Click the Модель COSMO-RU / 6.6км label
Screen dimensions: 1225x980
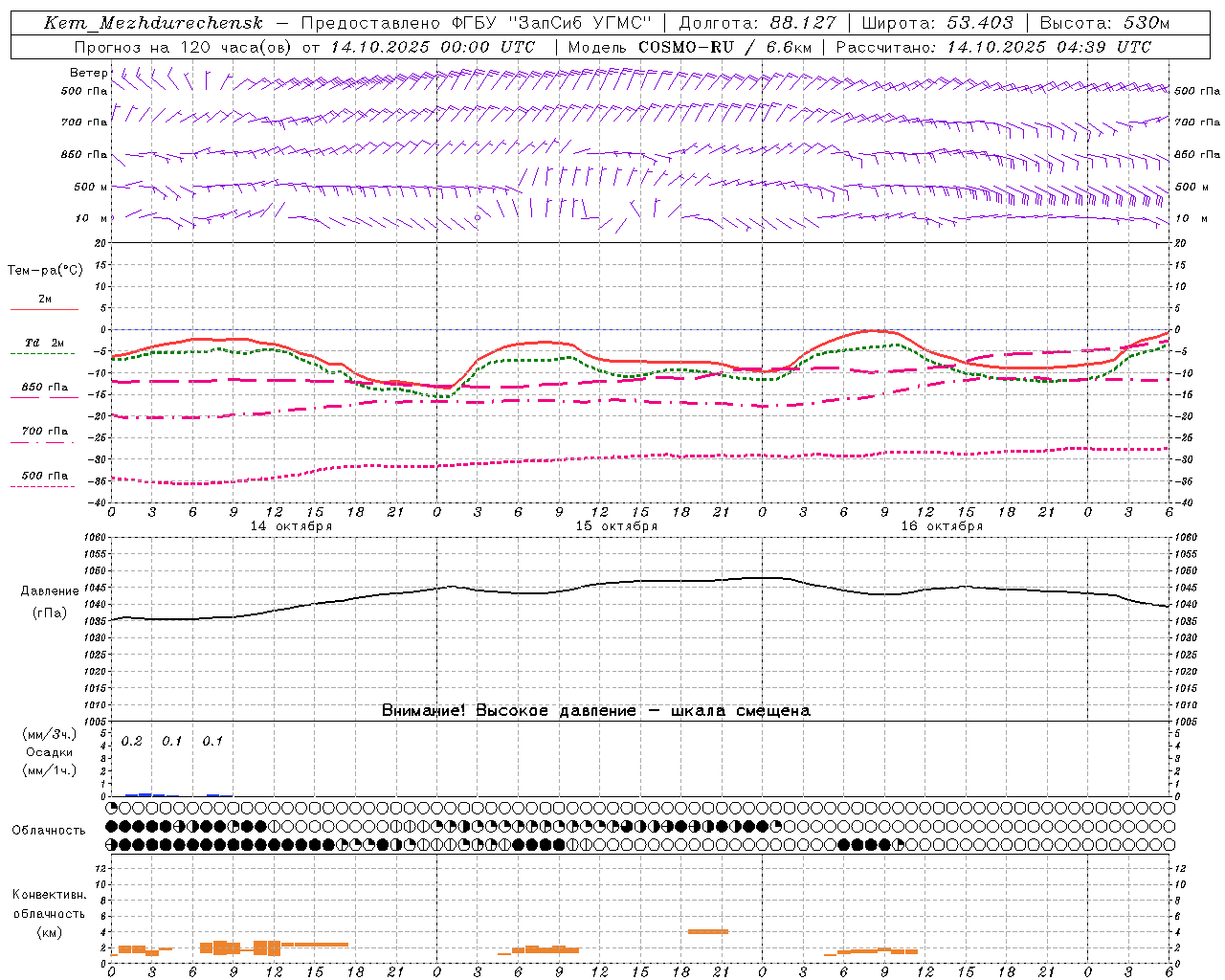tap(689, 46)
